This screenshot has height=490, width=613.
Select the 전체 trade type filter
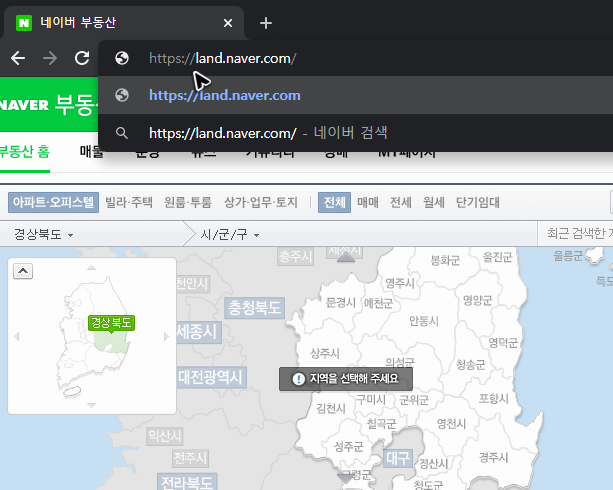pos(334,202)
